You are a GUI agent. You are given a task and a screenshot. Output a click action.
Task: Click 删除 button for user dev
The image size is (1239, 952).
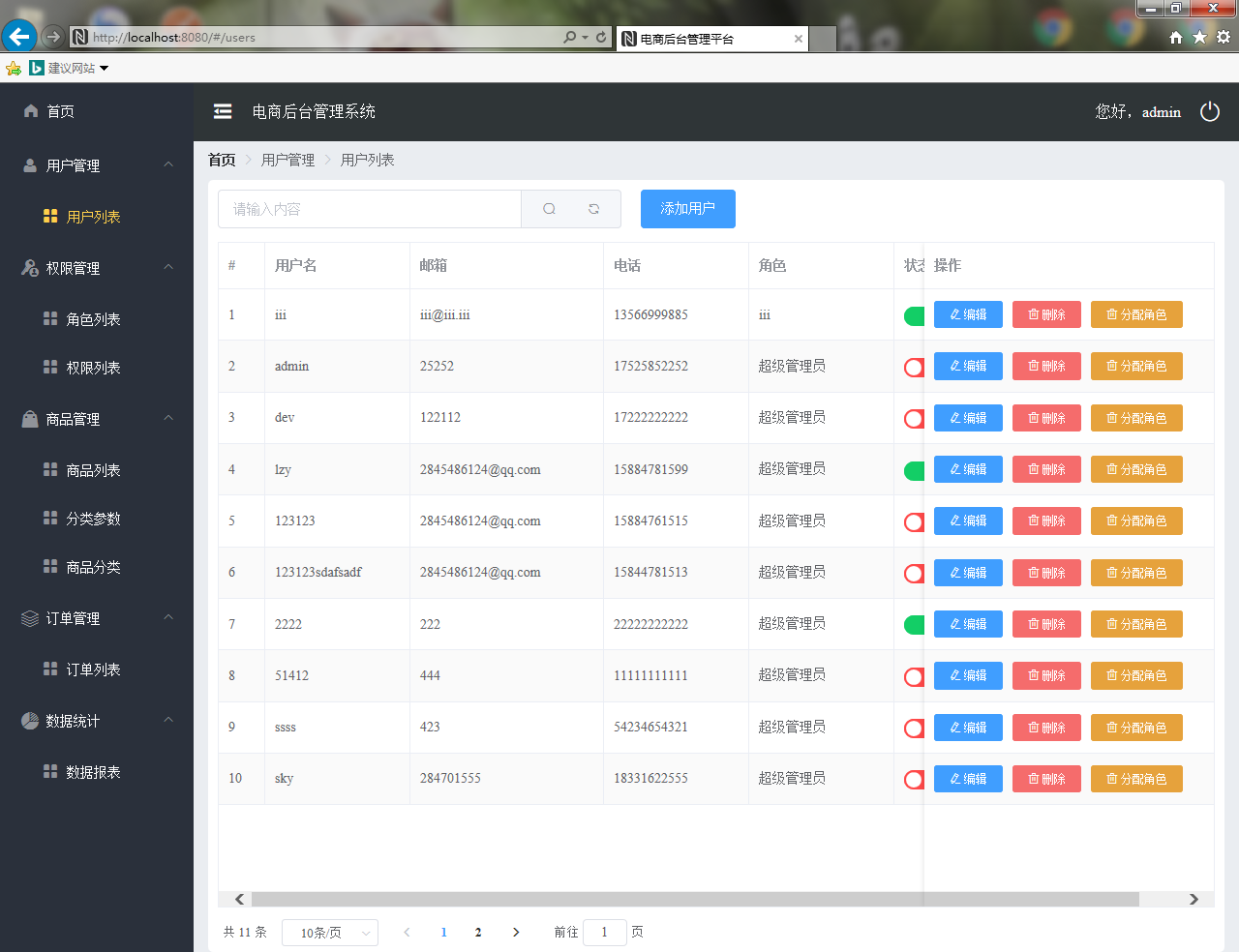1045,418
